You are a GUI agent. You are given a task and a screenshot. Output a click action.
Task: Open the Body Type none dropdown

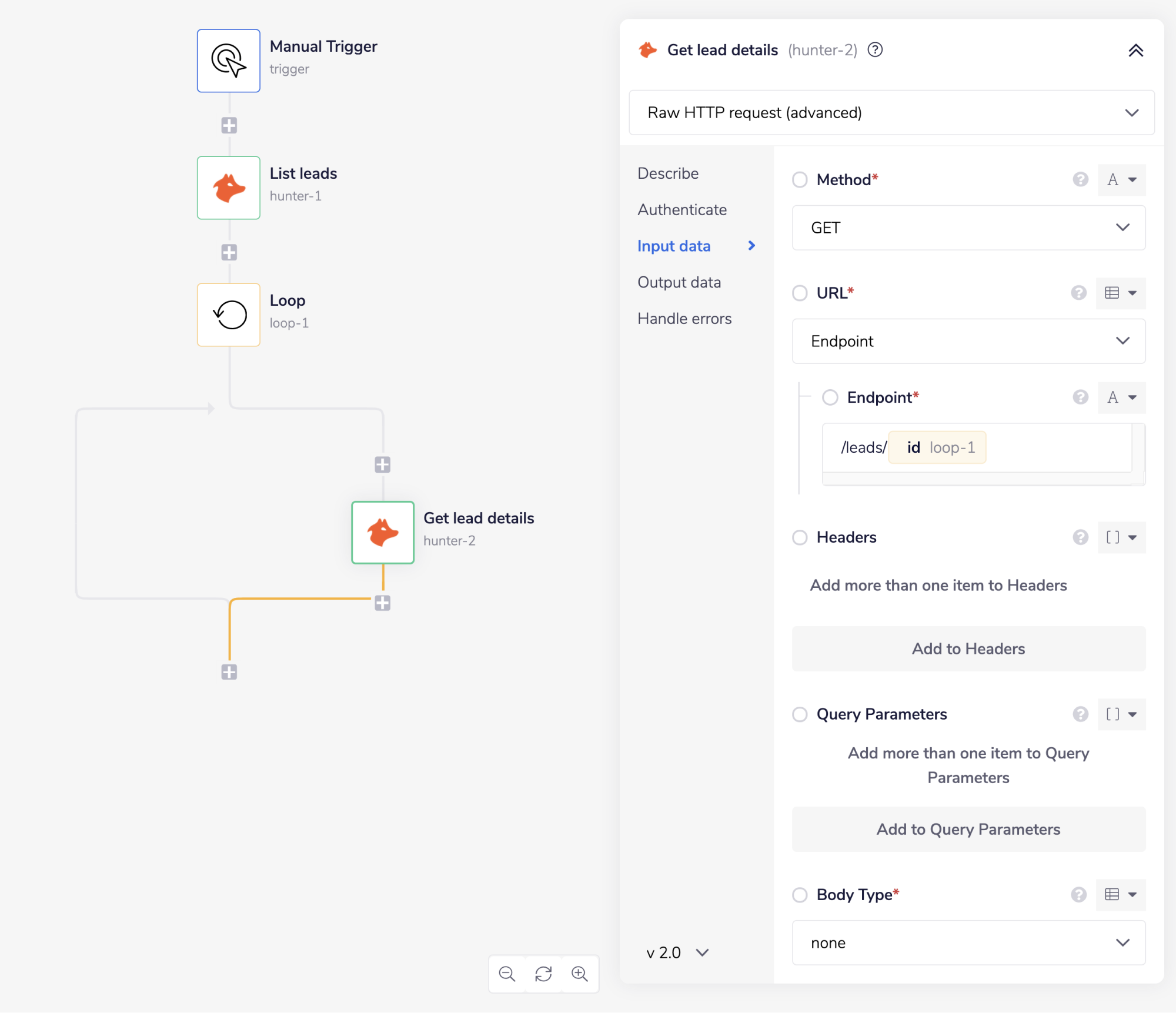click(x=968, y=942)
